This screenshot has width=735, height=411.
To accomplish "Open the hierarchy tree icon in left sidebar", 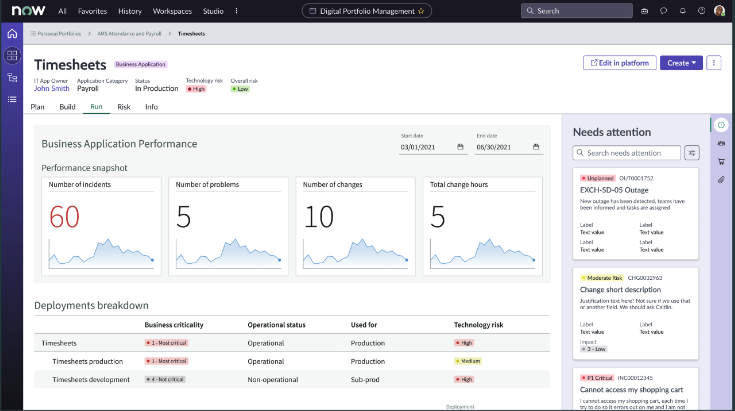I will pyautogui.click(x=12, y=77).
